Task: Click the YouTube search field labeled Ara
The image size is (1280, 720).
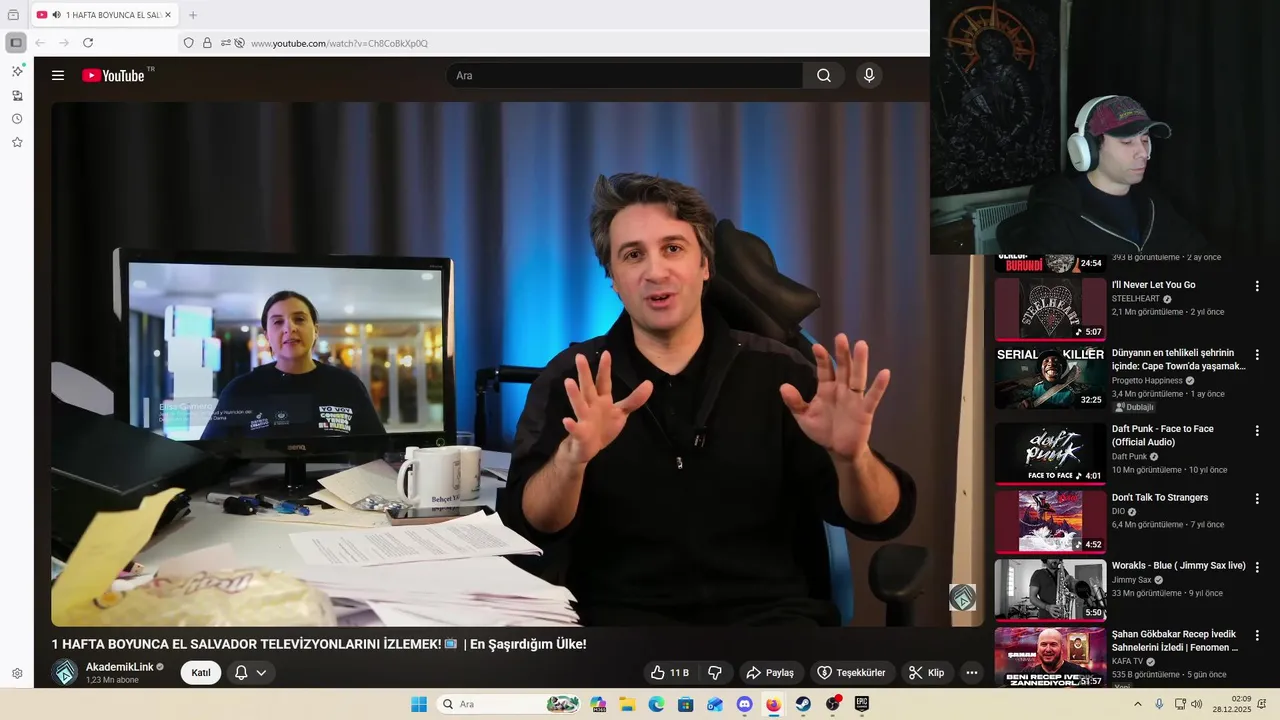Action: tap(625, 75)
